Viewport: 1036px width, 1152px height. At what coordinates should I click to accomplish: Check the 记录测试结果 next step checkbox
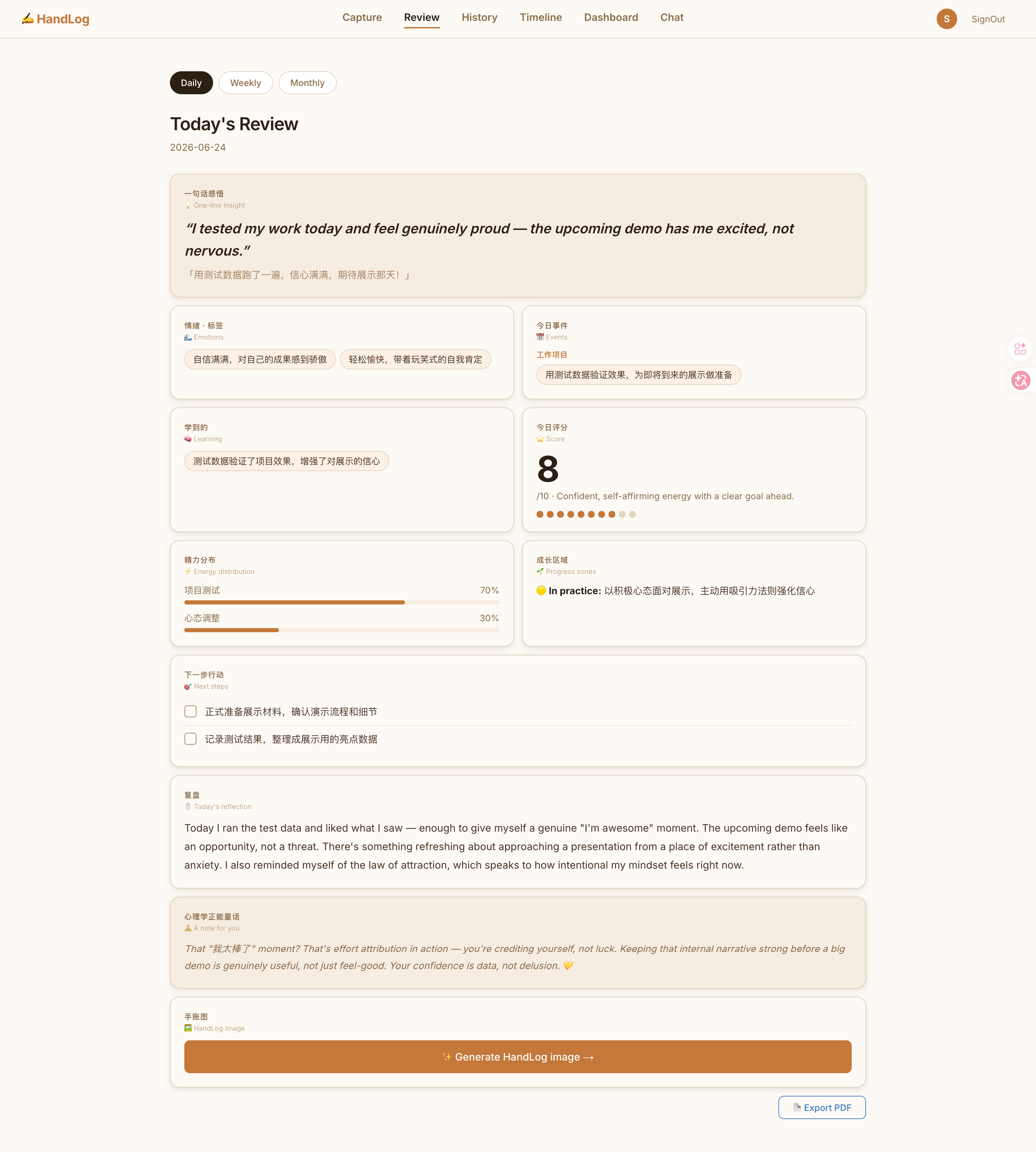pyautogui.click(x=191, y=739)
